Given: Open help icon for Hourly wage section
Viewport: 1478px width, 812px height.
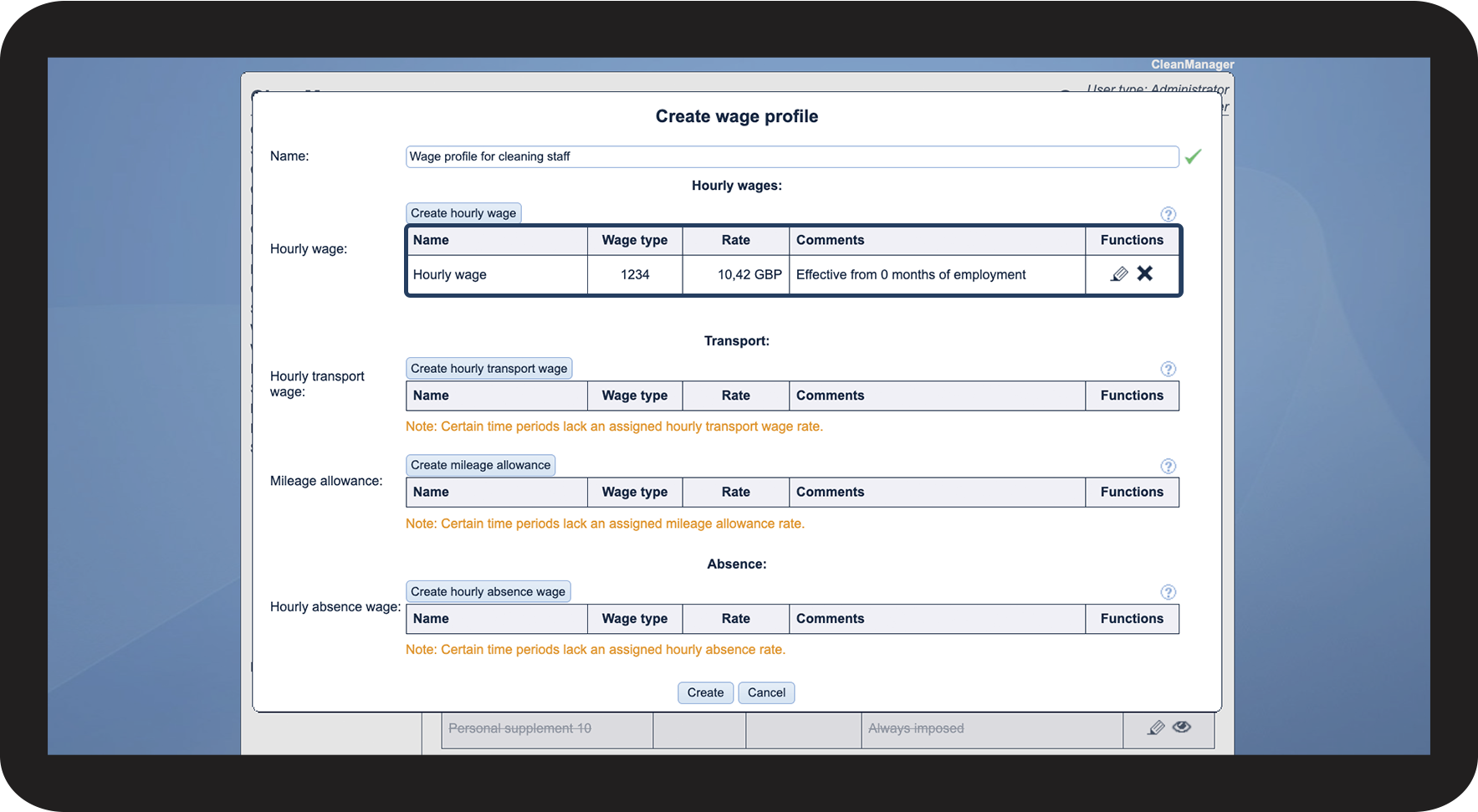Looking at the screenshot, I should pos(1169,214).
